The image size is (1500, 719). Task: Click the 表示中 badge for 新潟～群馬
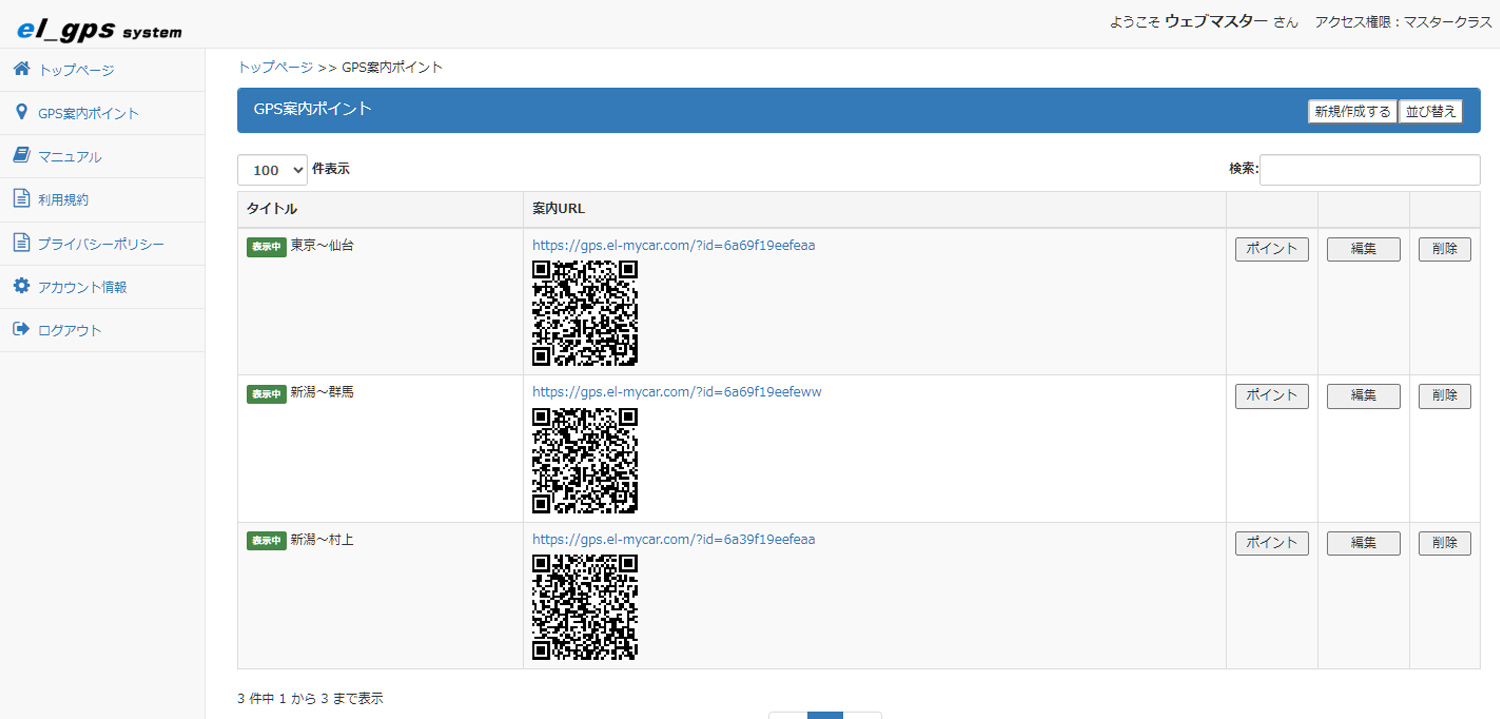pyautogui.click(x=267, y=394)
